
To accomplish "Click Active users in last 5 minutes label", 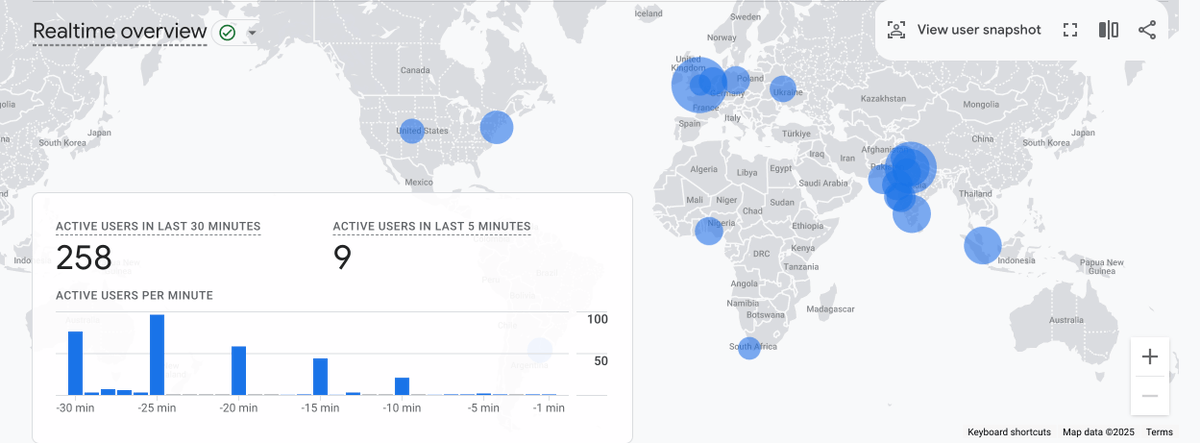I will pos(432,227).
